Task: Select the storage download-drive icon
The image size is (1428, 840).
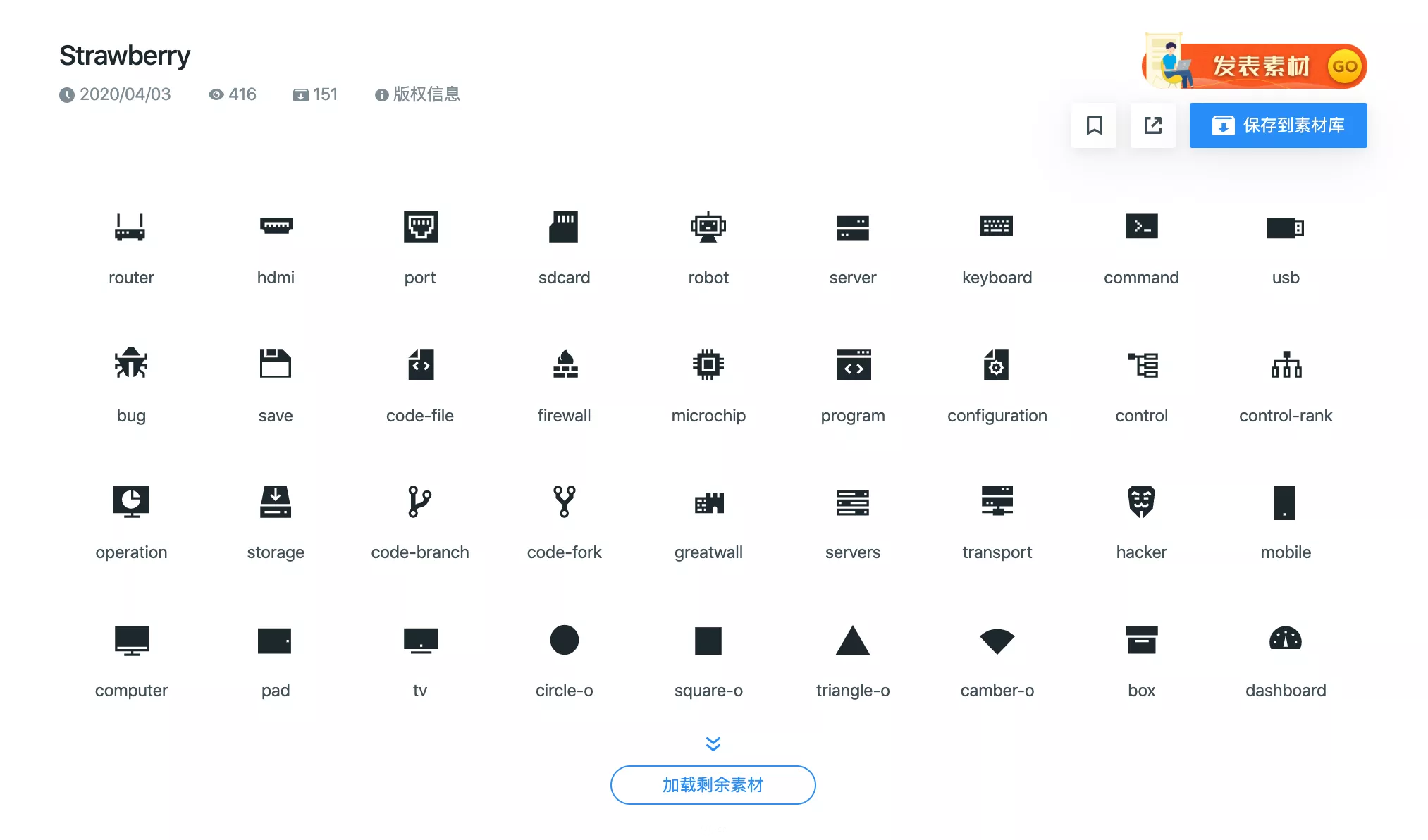Action: point(275,502)
